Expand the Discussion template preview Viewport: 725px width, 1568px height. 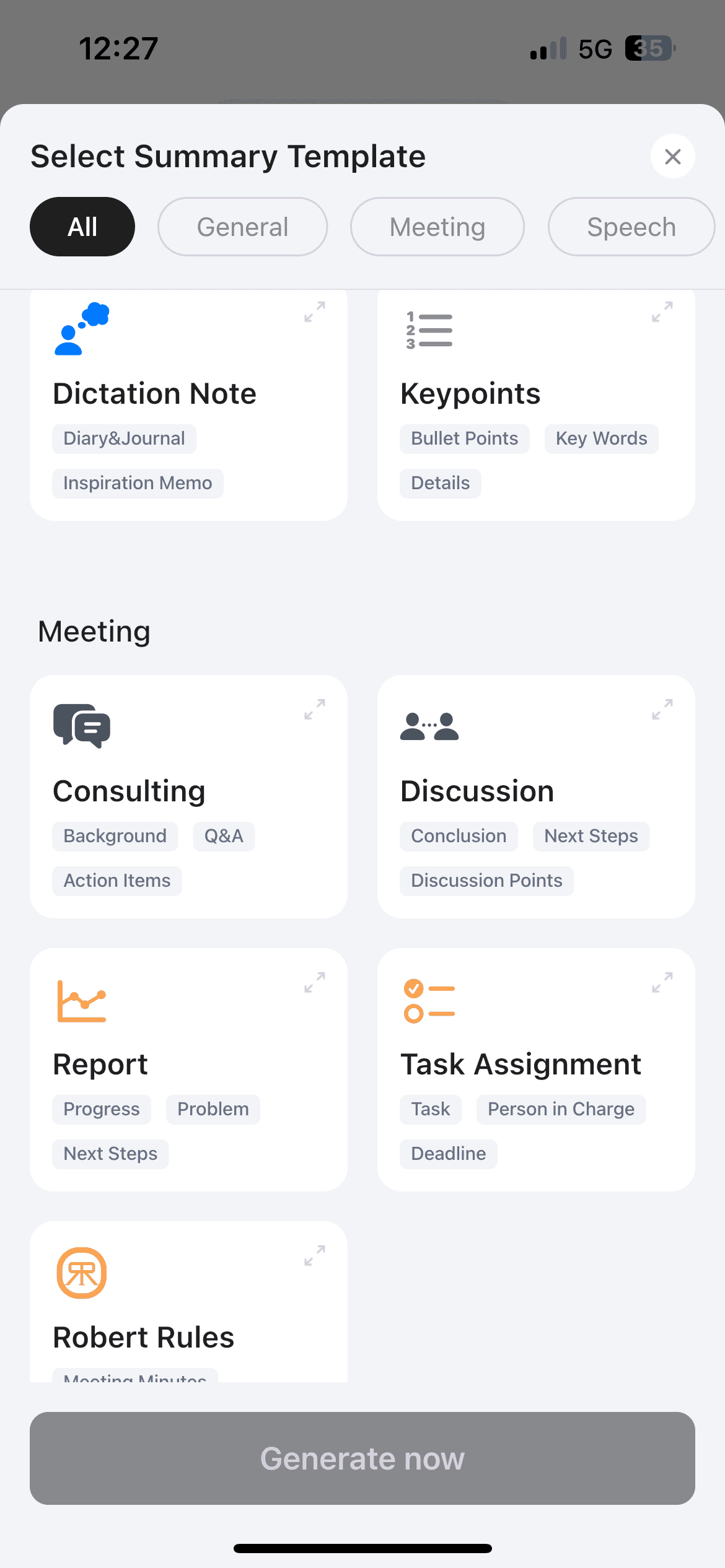662,709
